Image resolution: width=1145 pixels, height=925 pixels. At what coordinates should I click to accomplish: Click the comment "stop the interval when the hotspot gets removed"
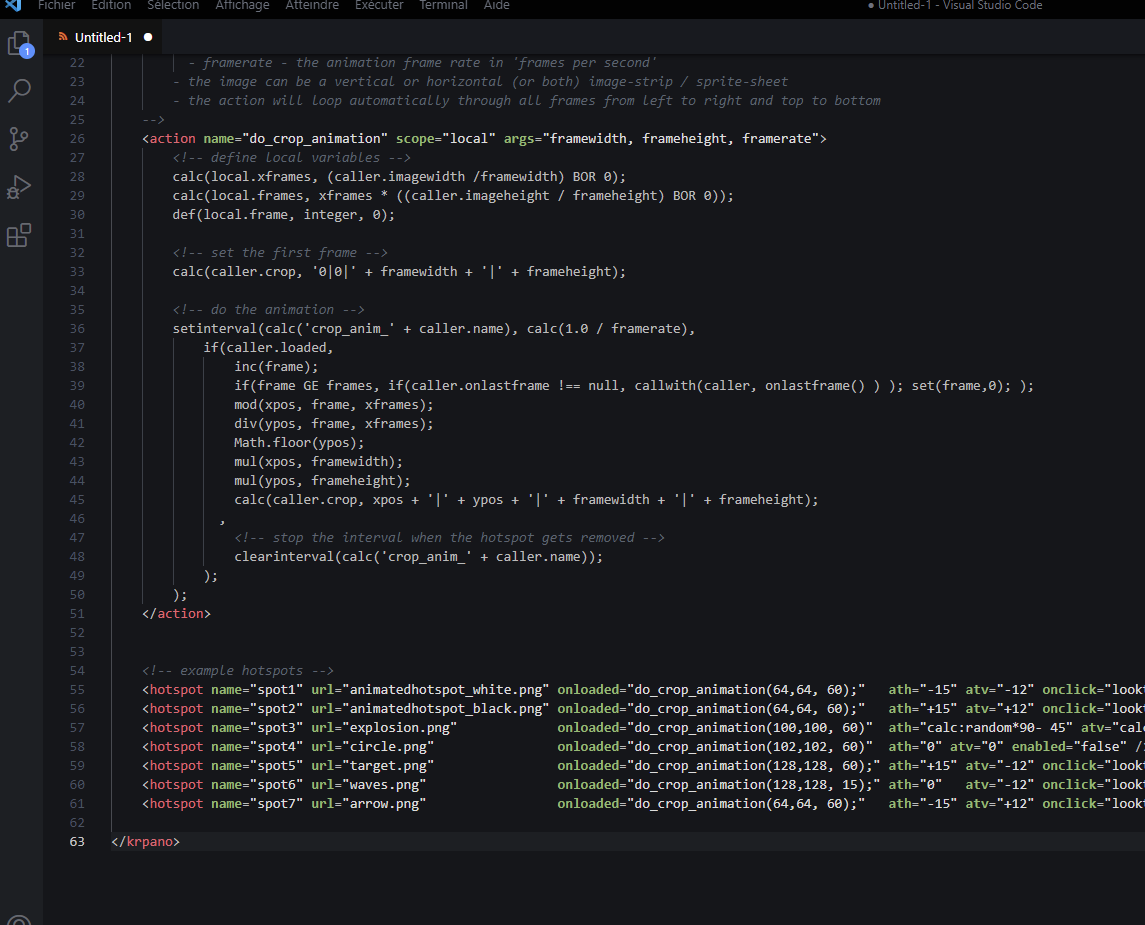450,537
